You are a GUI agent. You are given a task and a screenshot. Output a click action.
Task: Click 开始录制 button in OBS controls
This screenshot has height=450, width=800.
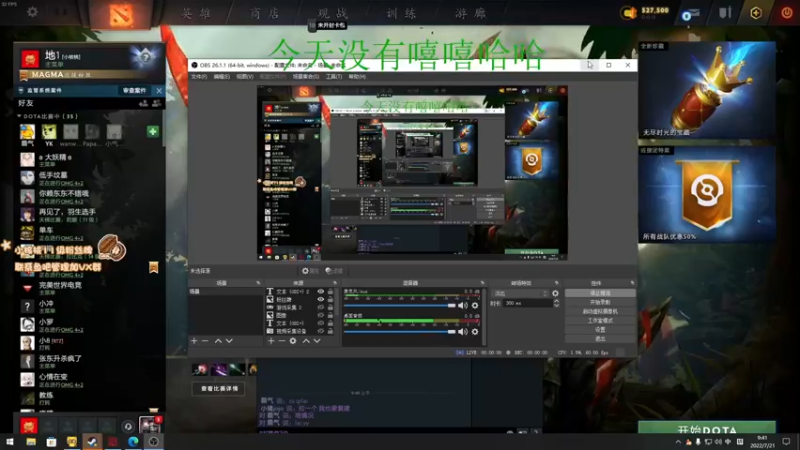pyautogui.click(x=600, y=302)
